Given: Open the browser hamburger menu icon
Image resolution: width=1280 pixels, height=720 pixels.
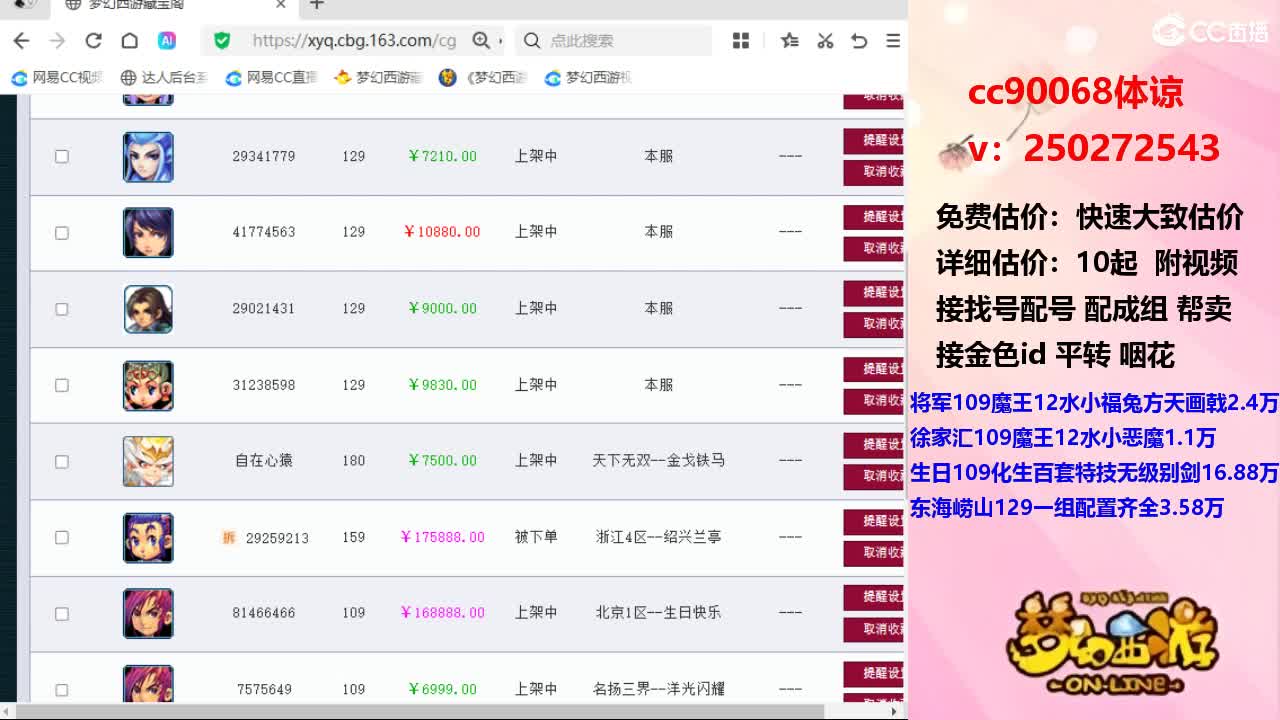Looking at the screenshot, I should pos(893,41).
